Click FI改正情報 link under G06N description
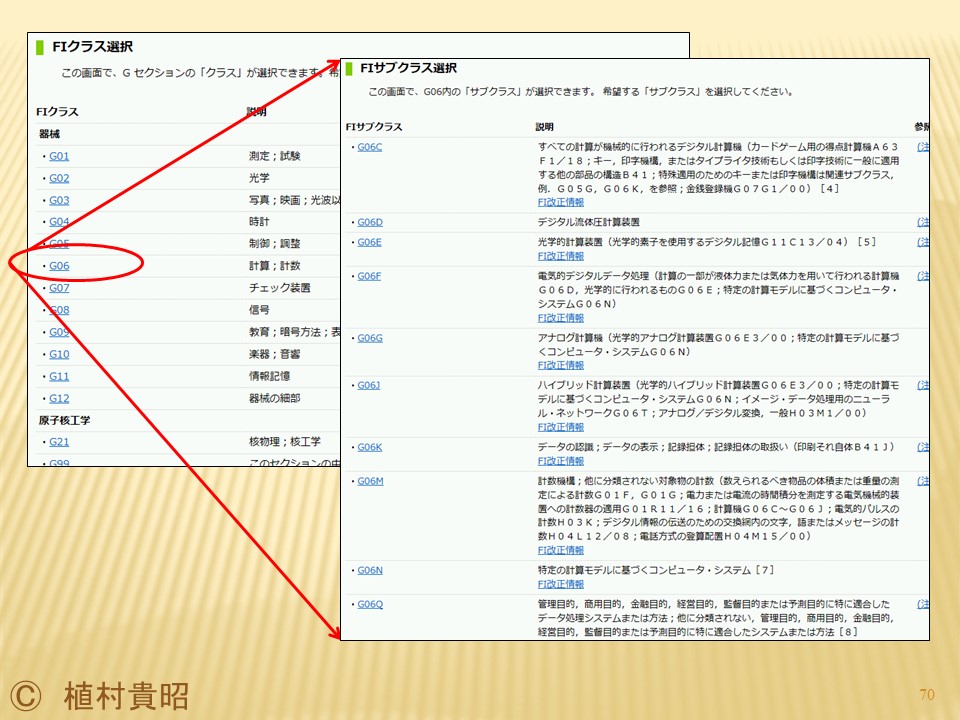 (x=561, y=584)
